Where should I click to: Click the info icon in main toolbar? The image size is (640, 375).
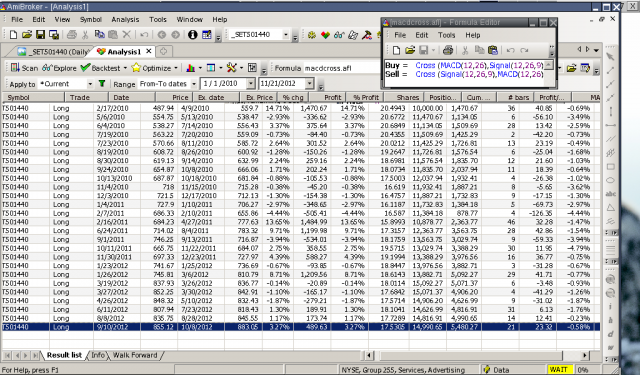pos(192,35)
